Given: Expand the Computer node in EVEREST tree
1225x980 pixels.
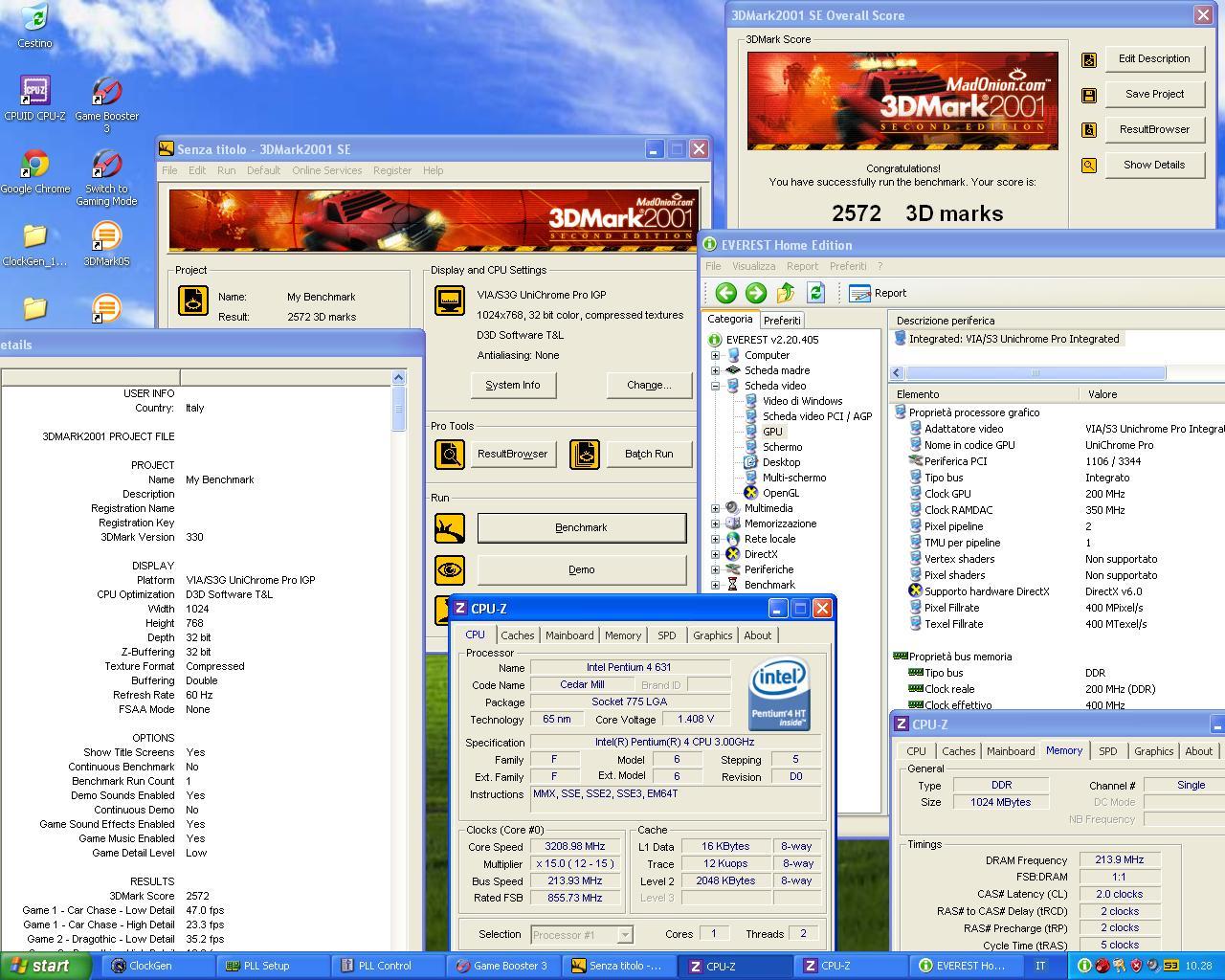Looking at the screenshot, I should [715, 355].
